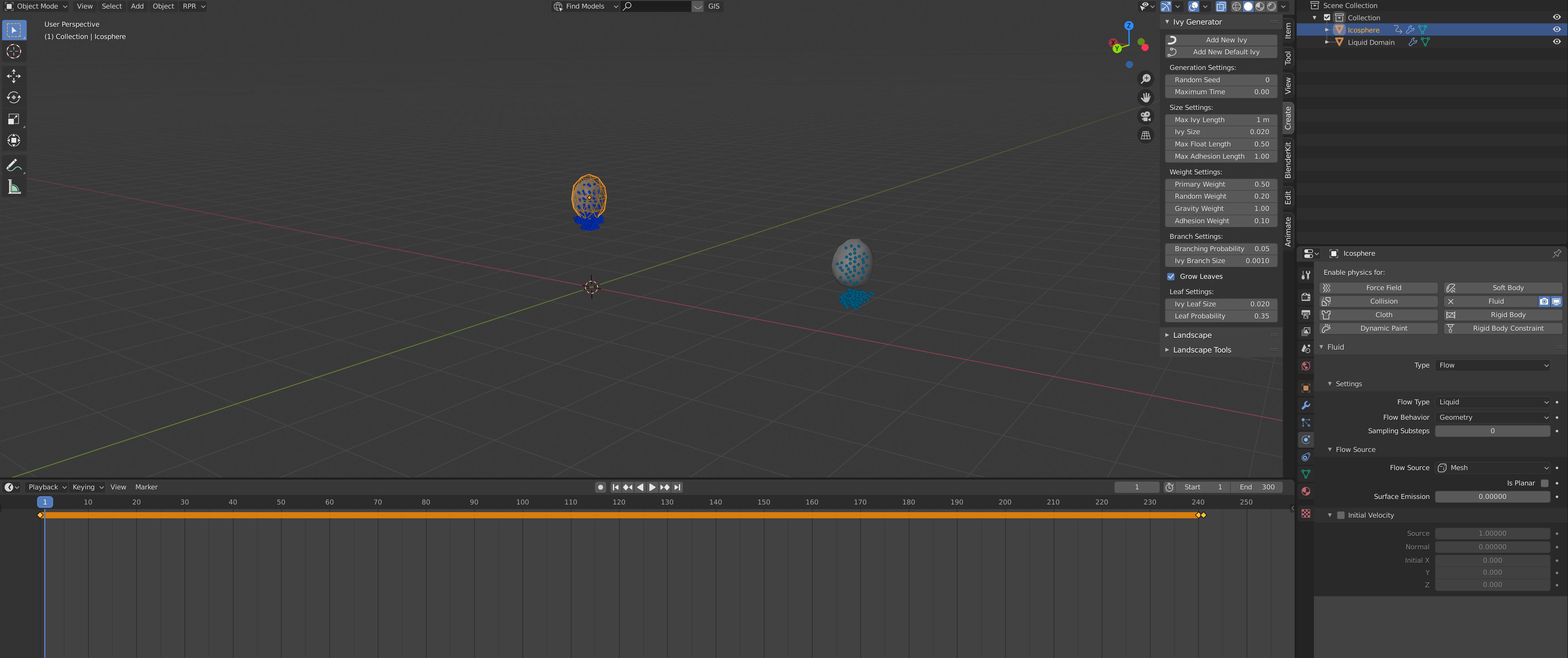Screen dimensions: 1568x658
Task: Open the Material properties tab
Action: pyautogui.click(x=1306, y=491)
